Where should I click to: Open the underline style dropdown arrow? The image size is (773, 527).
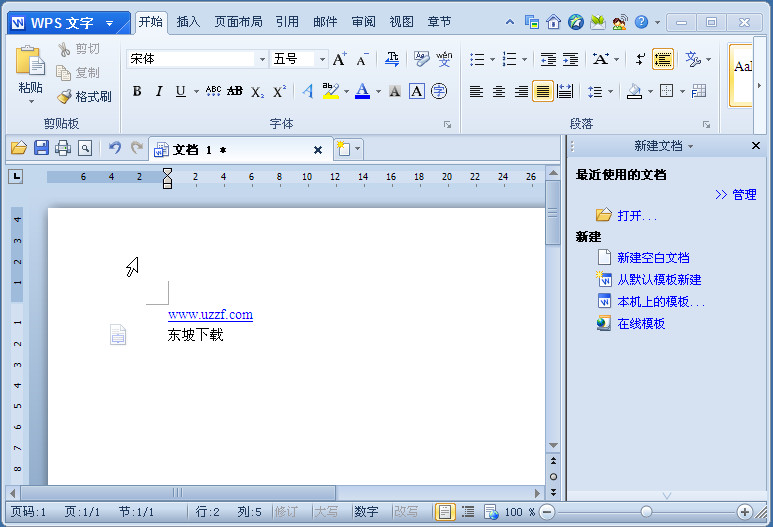pos(196,92)
